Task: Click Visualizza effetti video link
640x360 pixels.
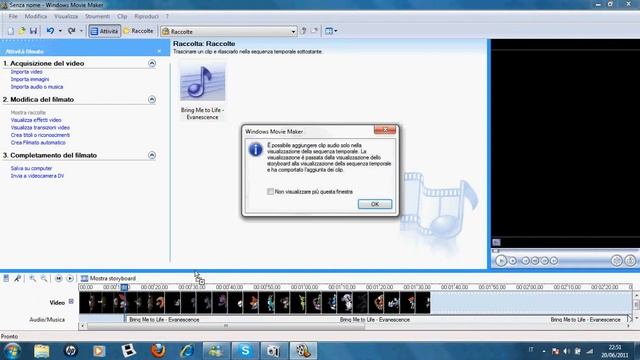Action: tap(36, 120)
